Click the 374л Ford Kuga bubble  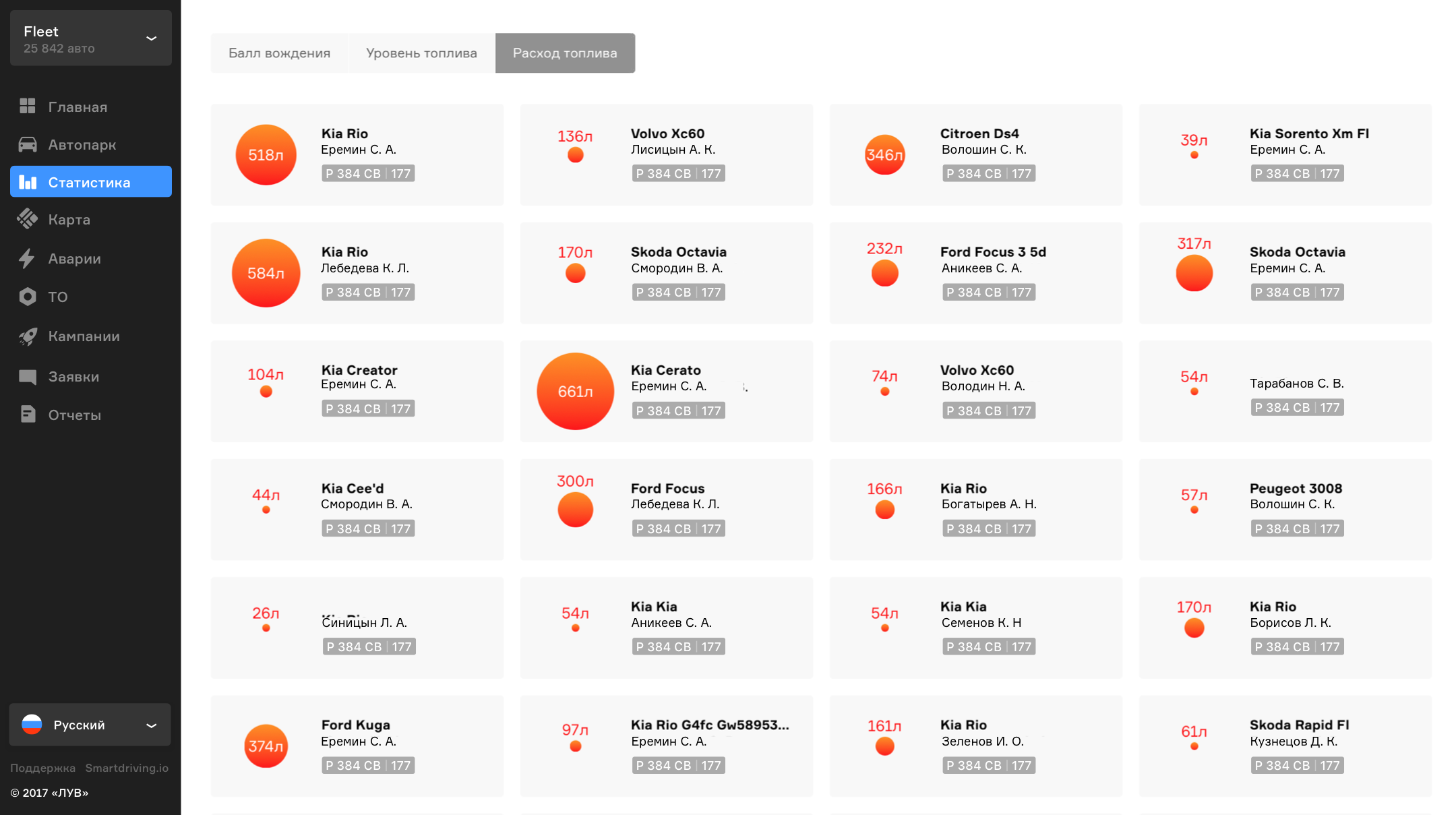[x=266, y=746]
